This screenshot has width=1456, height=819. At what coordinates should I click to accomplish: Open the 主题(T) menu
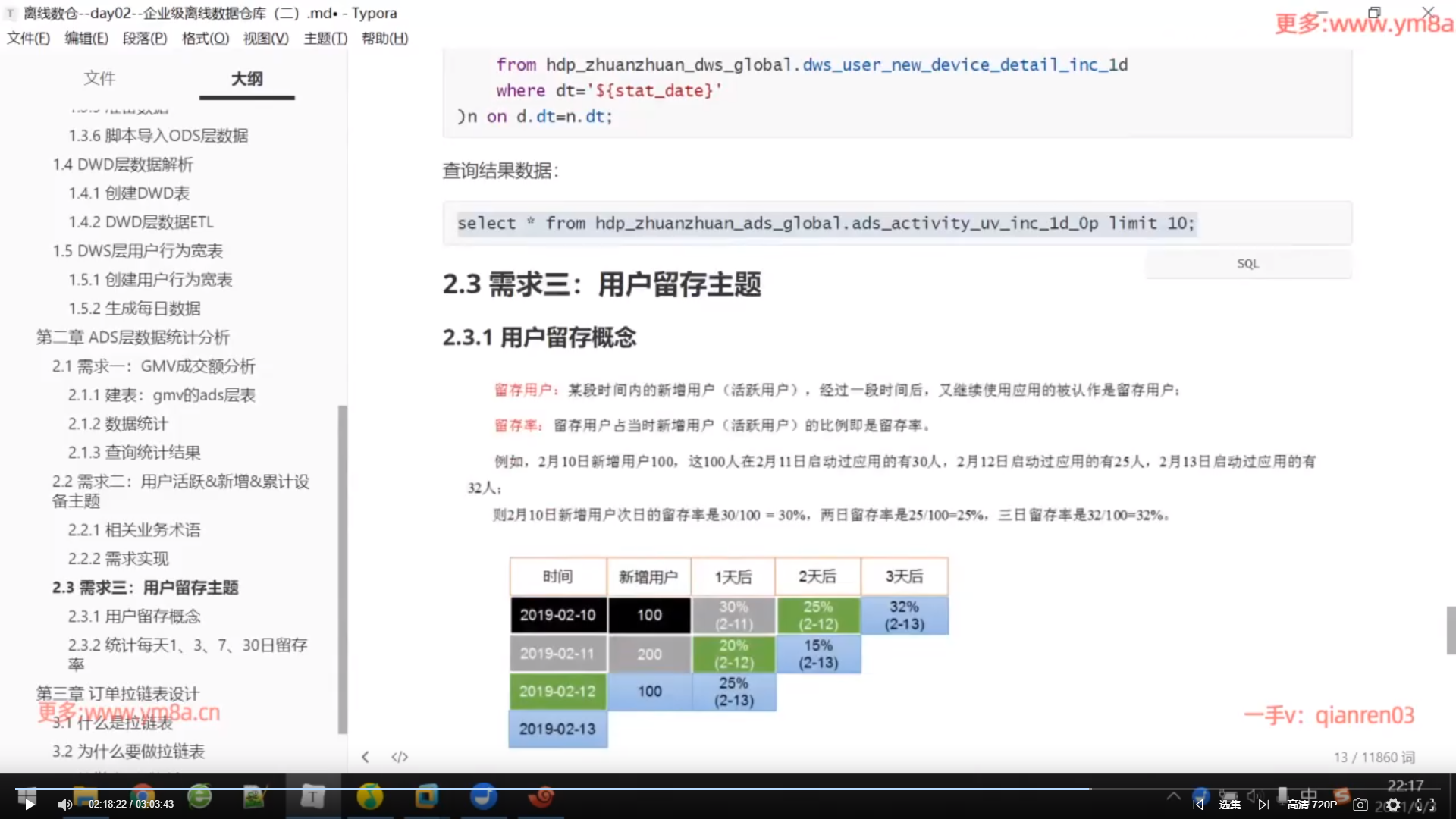[325, 38]
